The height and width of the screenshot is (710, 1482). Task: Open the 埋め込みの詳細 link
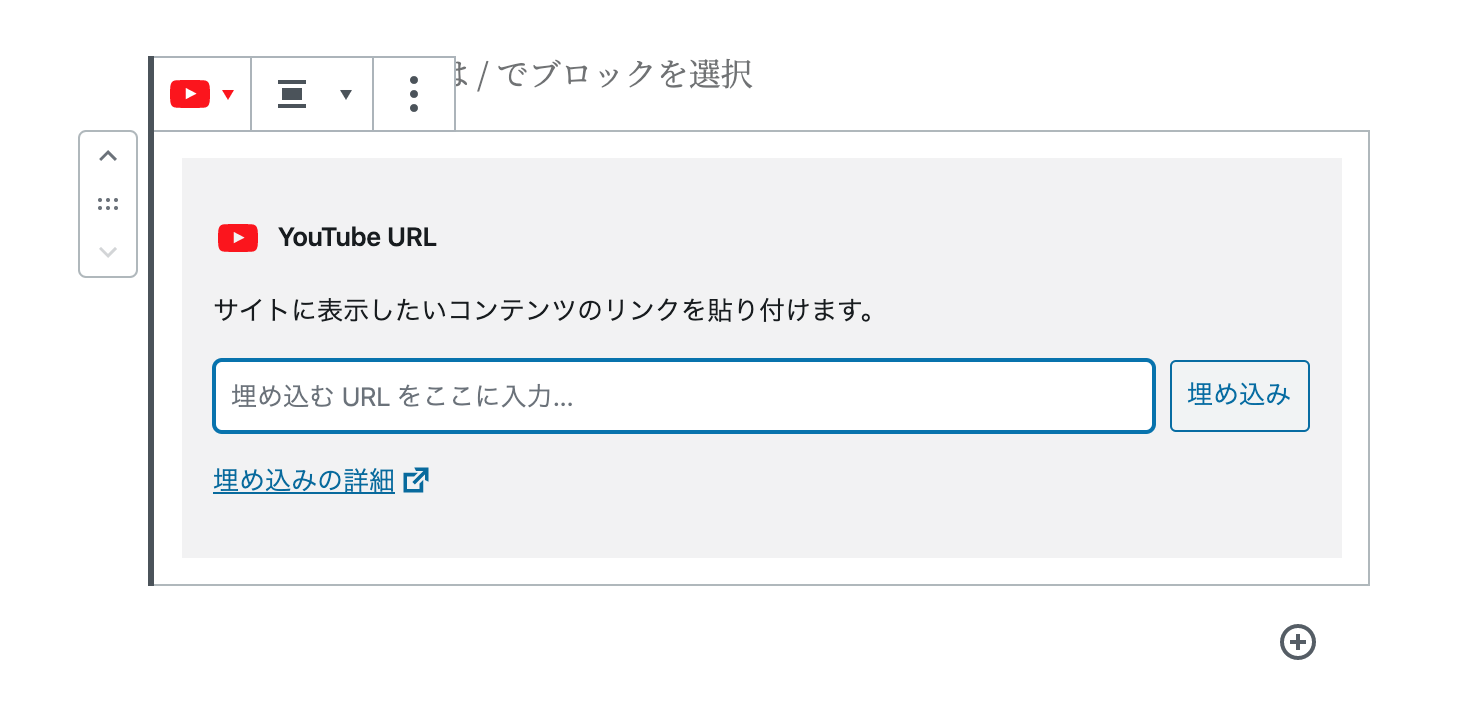point(304,481)
